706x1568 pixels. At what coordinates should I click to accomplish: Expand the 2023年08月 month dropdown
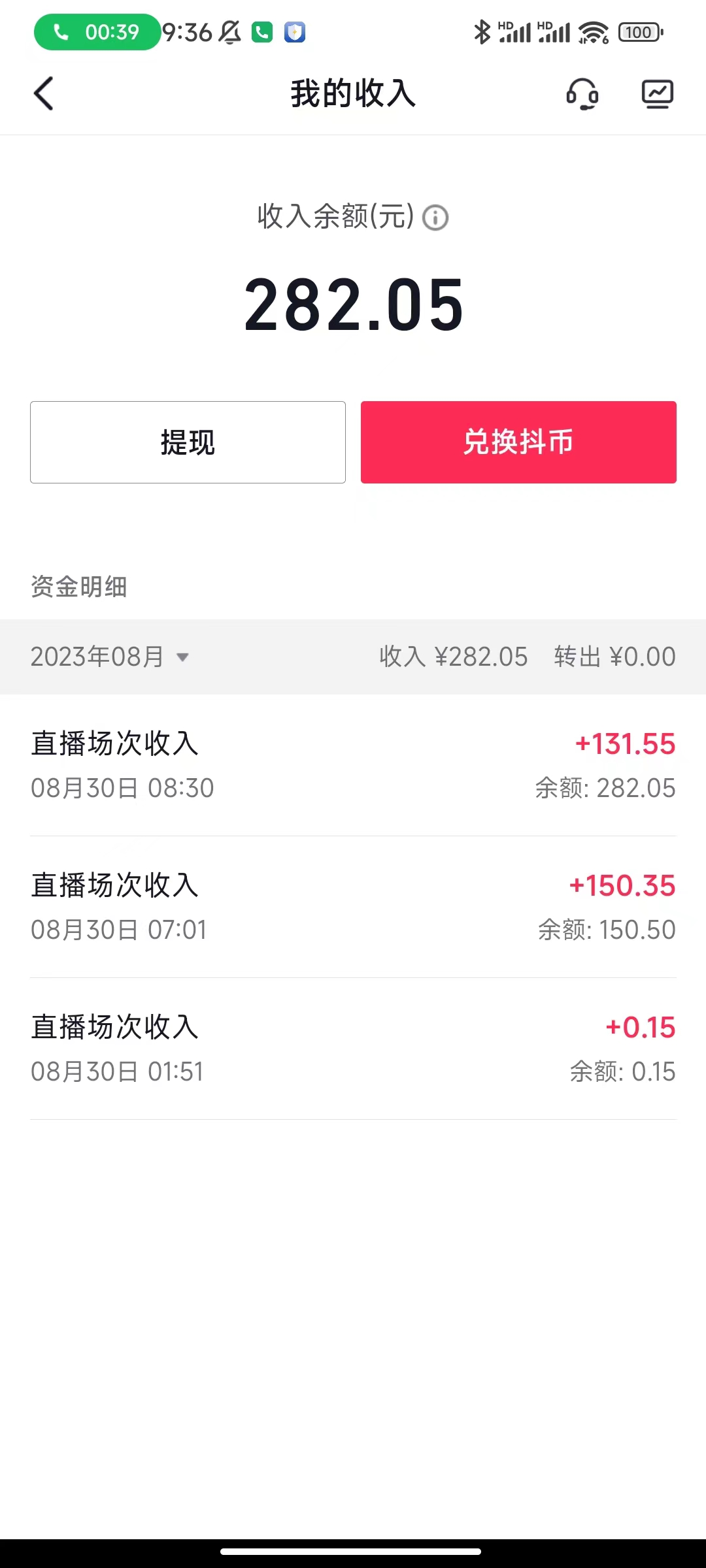pyautogui.click(x=98, y=657)
